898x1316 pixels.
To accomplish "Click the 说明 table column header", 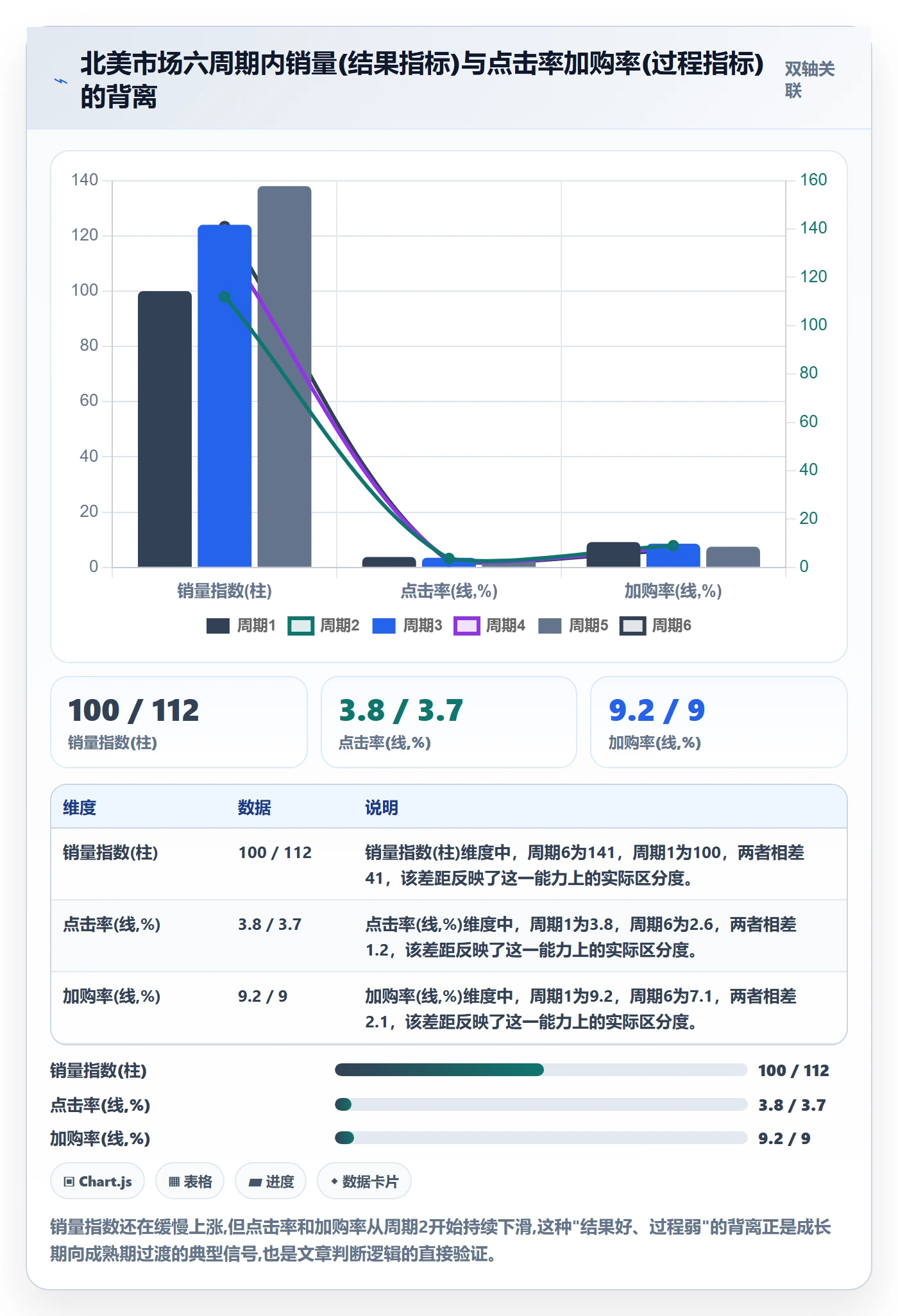I will [382, 807].
